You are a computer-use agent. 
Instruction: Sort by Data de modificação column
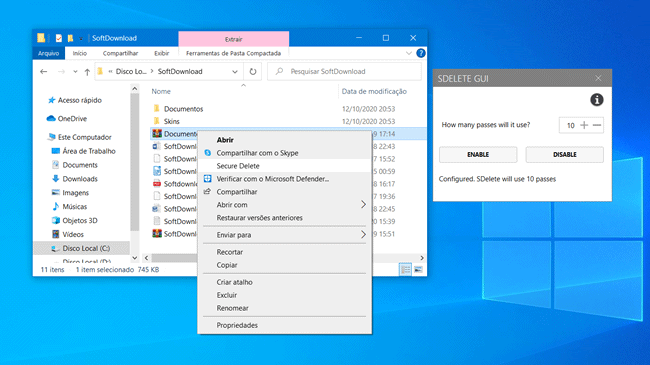pos(374,91)
